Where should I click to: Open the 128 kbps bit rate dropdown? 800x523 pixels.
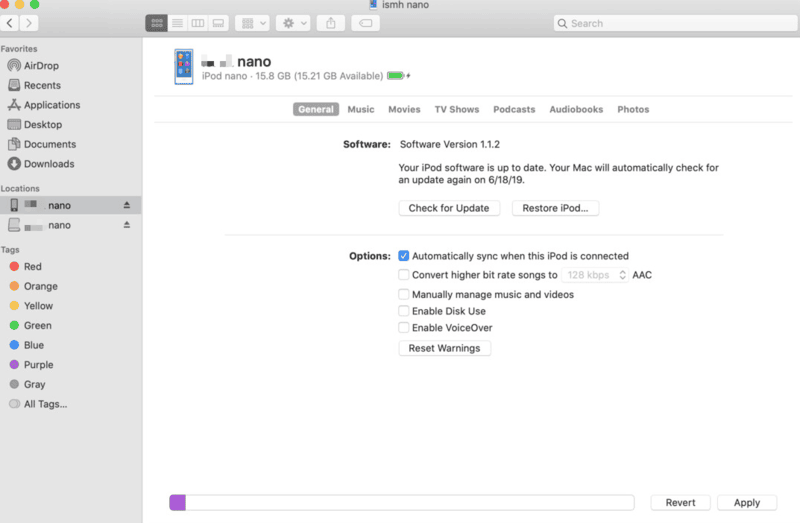click(x=595, y=275)
